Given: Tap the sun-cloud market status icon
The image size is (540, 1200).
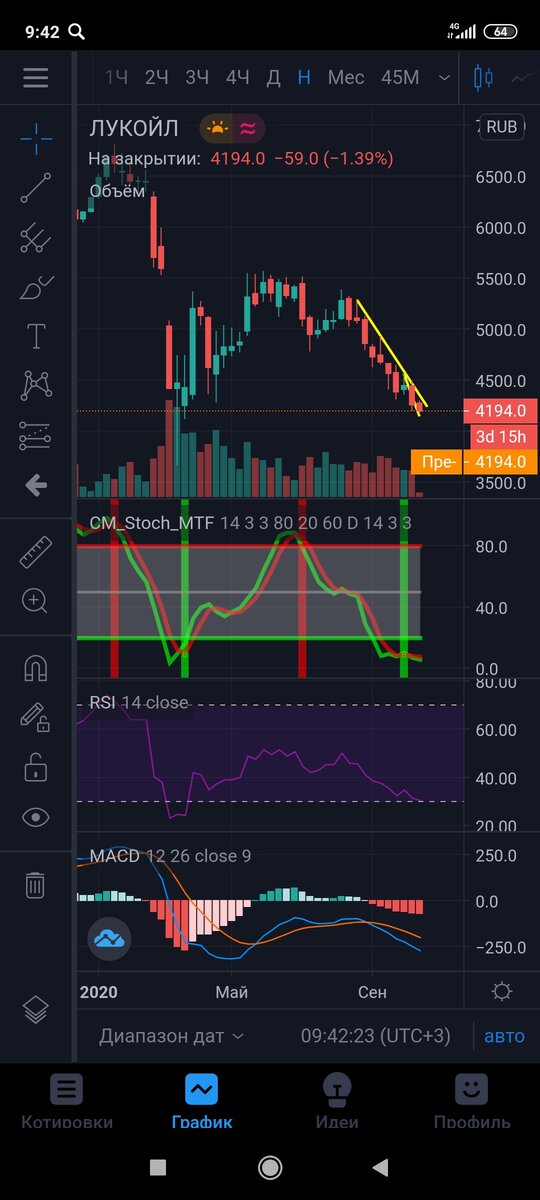Looking at the screenshot, I should pos(215,128).
